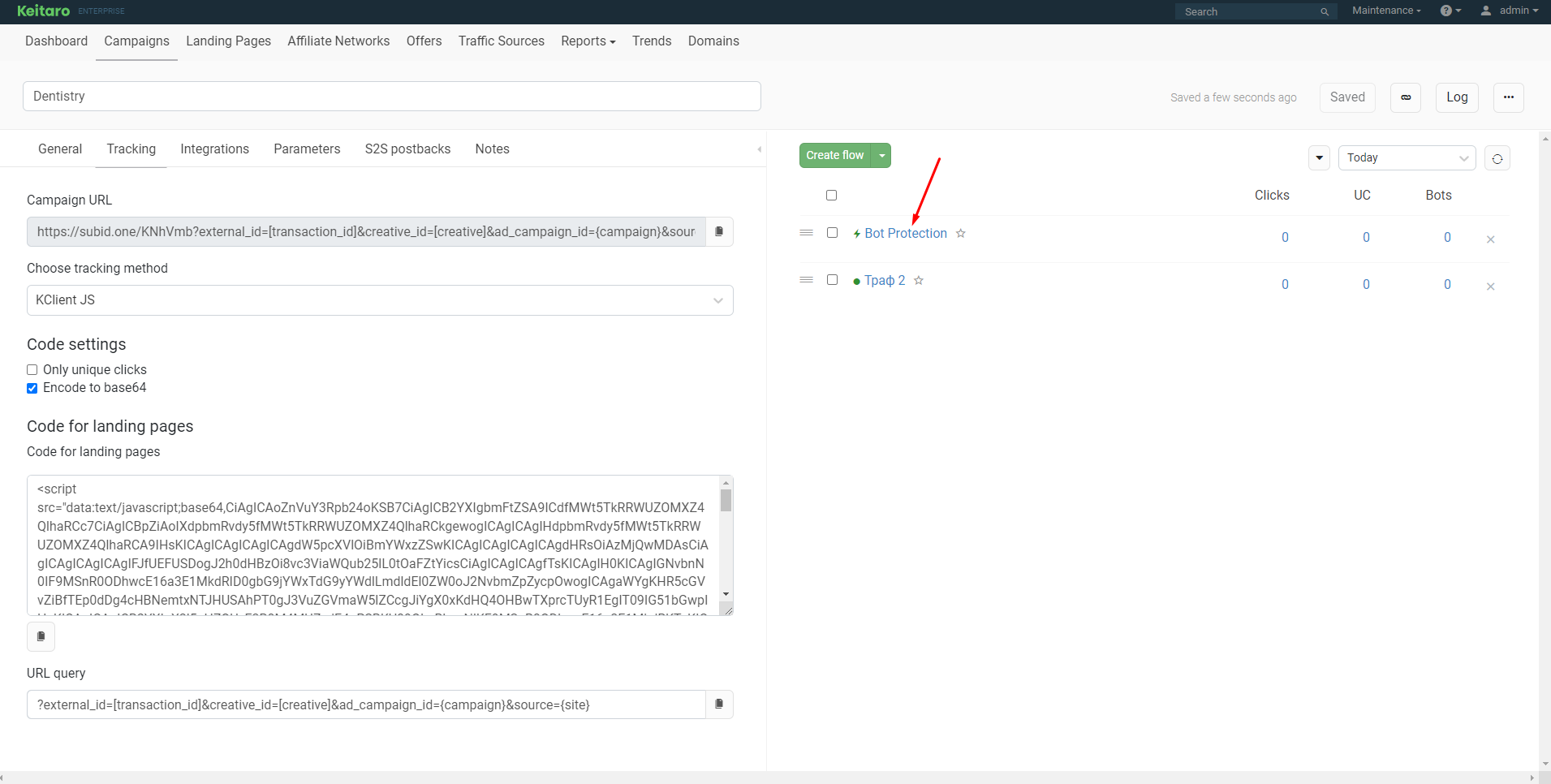Copy the landing page code snippet

click(41, 637)
